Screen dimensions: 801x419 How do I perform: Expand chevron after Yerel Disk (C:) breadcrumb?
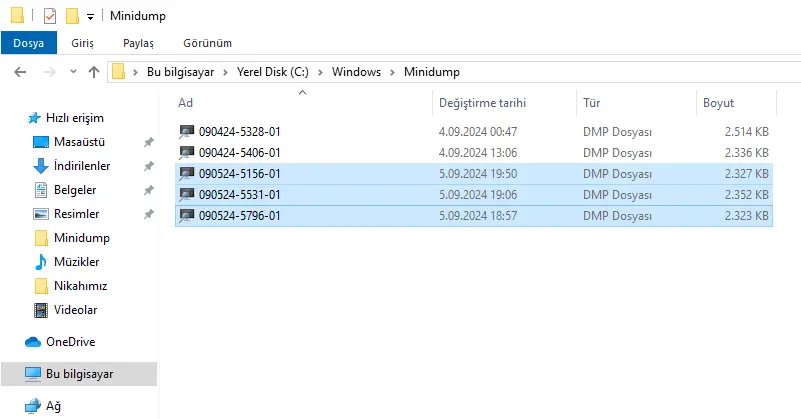tap(320, 73)
